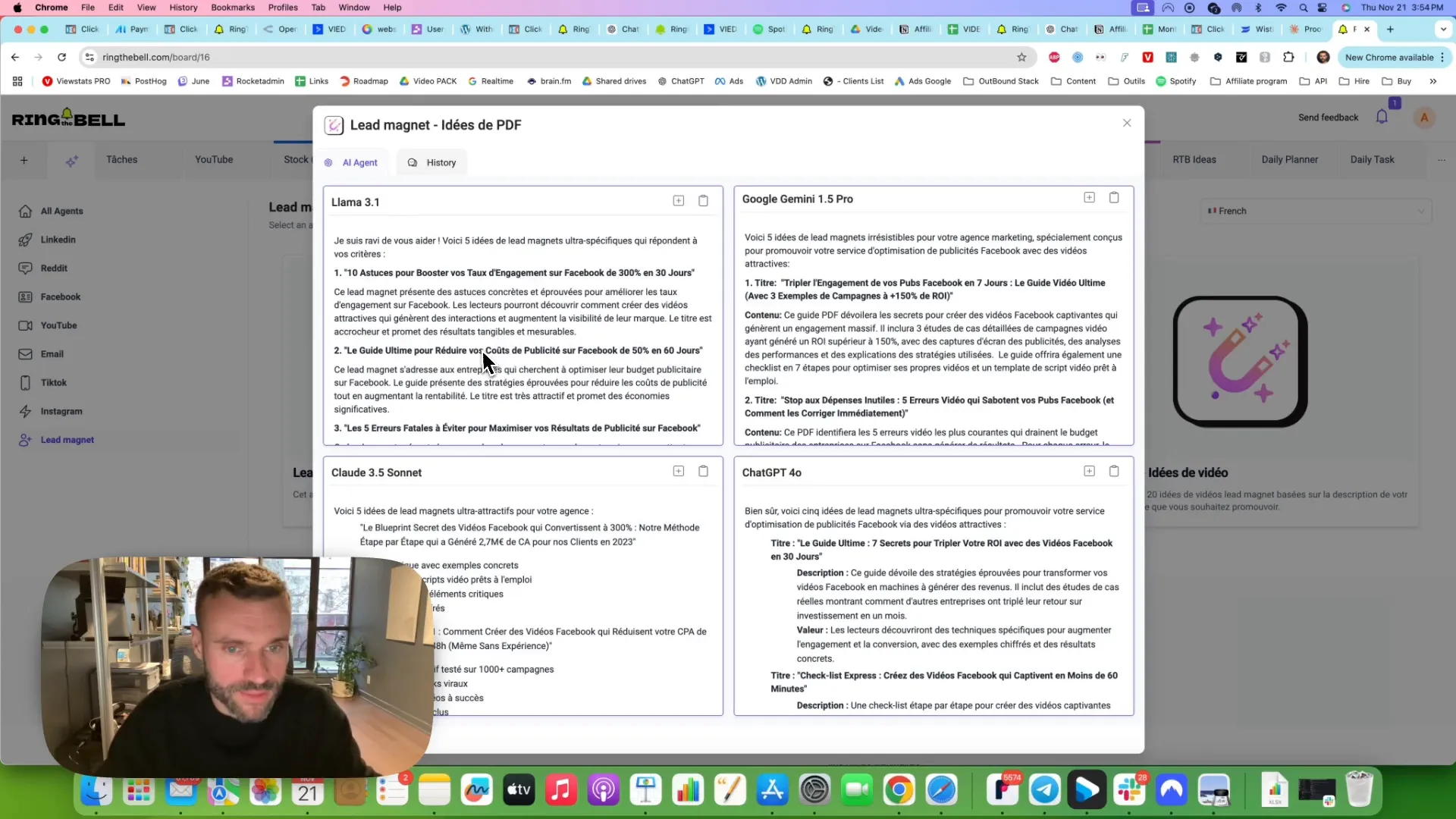Open the user avatar menu

(x=1424, y=118)
